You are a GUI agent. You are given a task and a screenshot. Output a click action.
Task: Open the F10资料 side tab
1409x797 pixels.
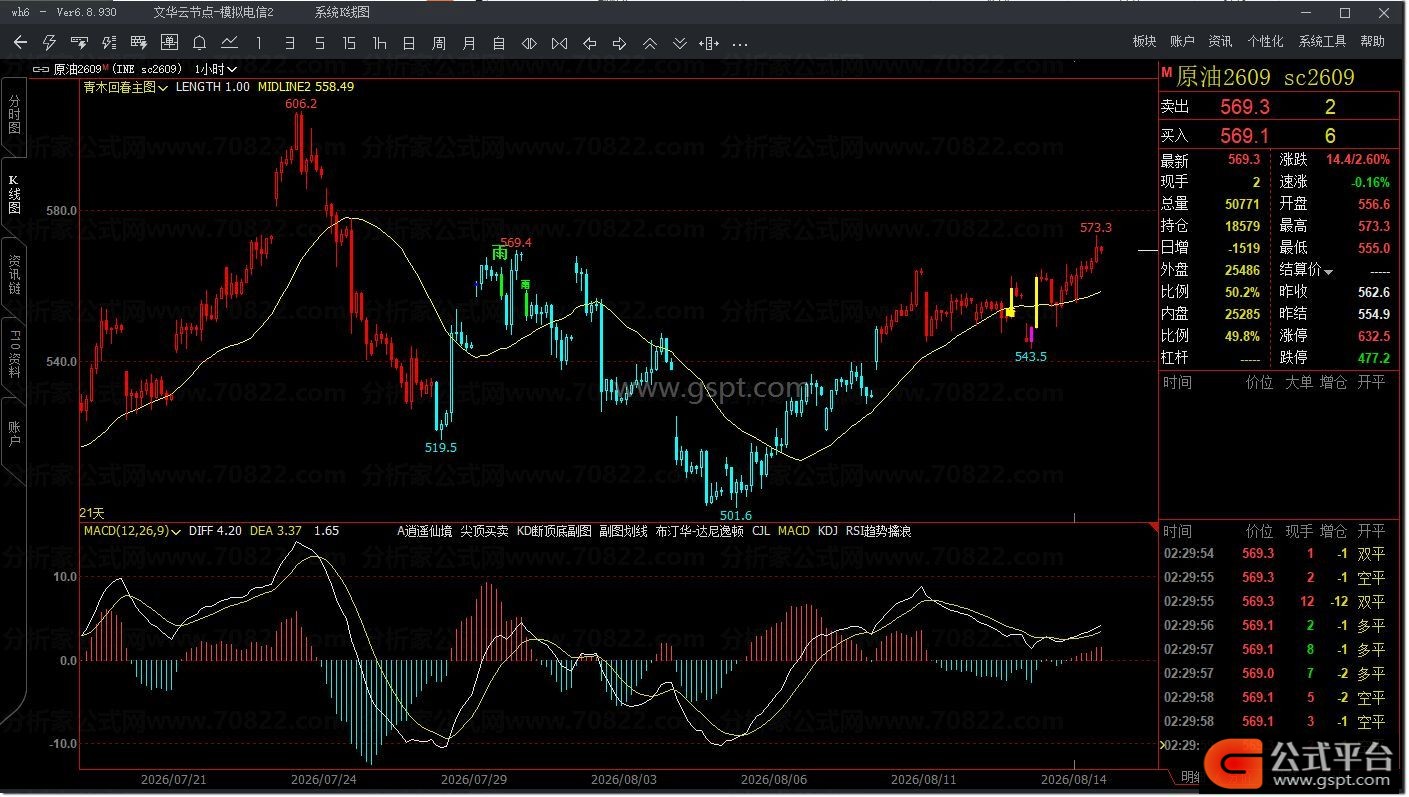click(14, 354)
